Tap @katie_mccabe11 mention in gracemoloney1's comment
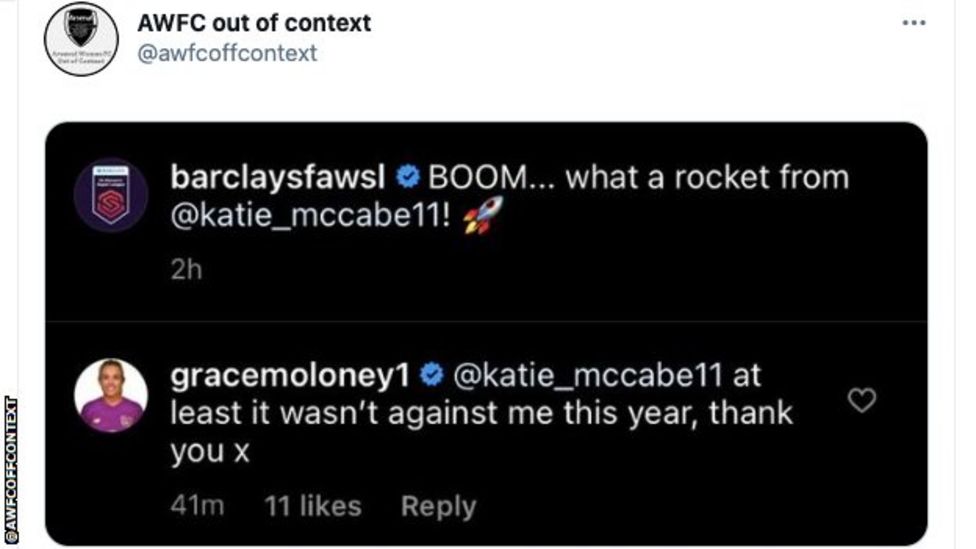 pos(588,375)
